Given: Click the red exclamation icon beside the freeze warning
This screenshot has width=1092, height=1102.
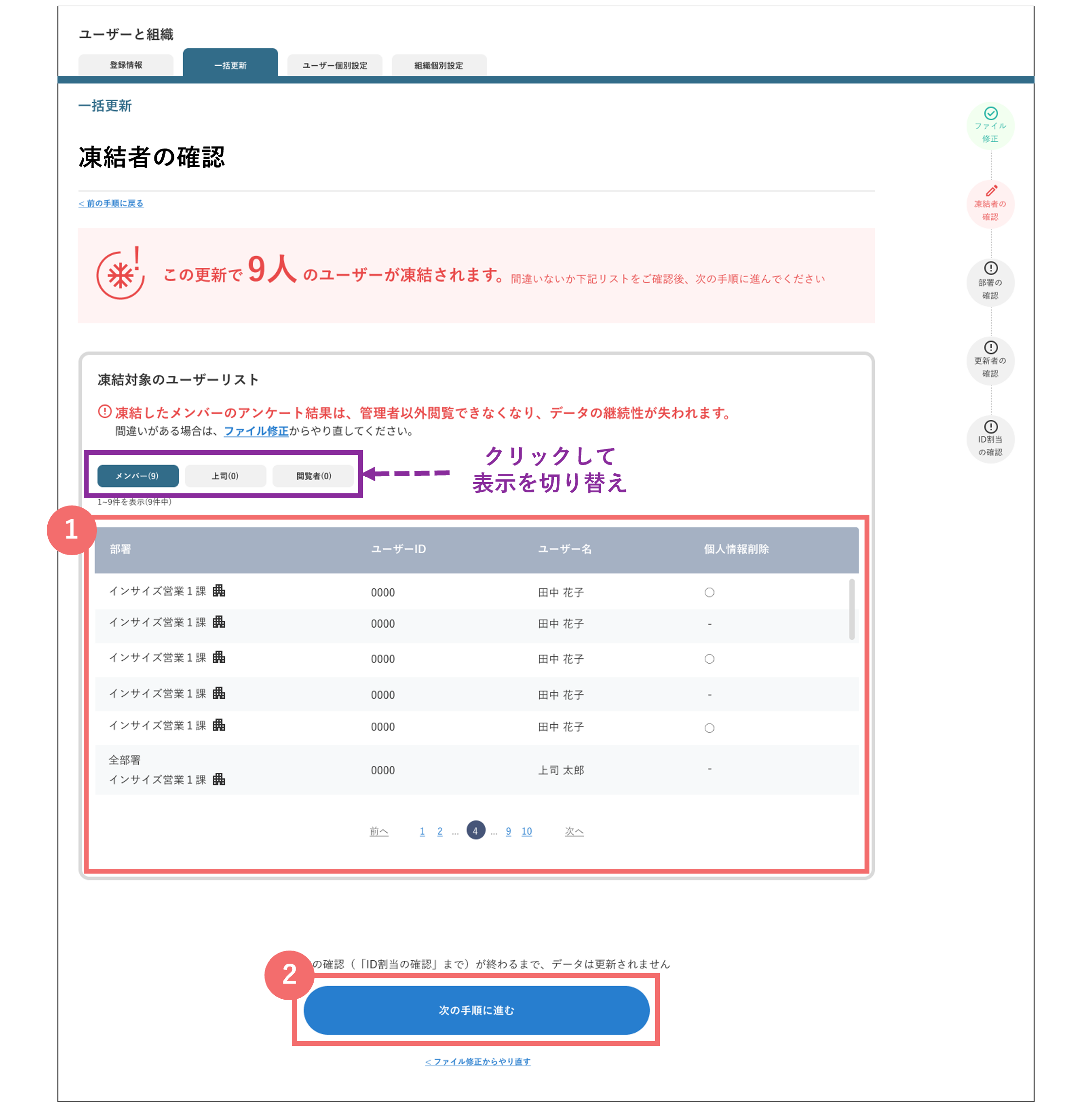Looking at the screenshot, I should [104, 411].
